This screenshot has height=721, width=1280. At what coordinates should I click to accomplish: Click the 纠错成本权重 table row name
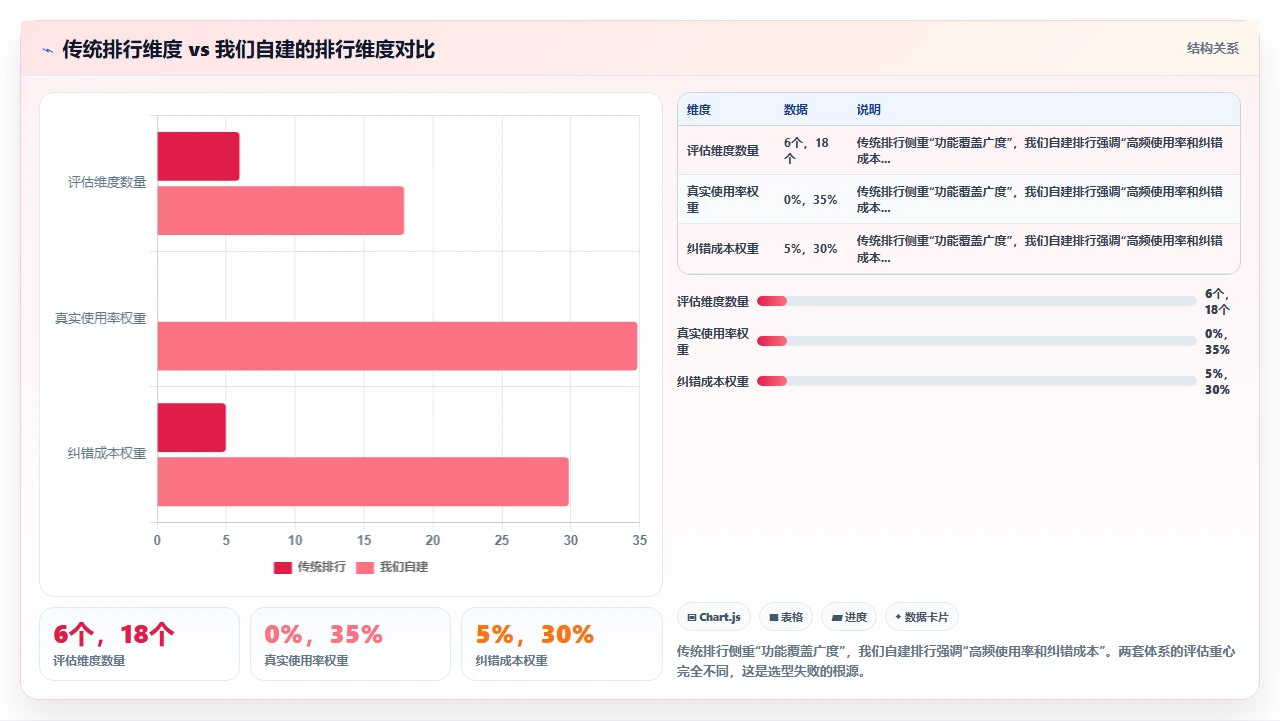[723, 249]
